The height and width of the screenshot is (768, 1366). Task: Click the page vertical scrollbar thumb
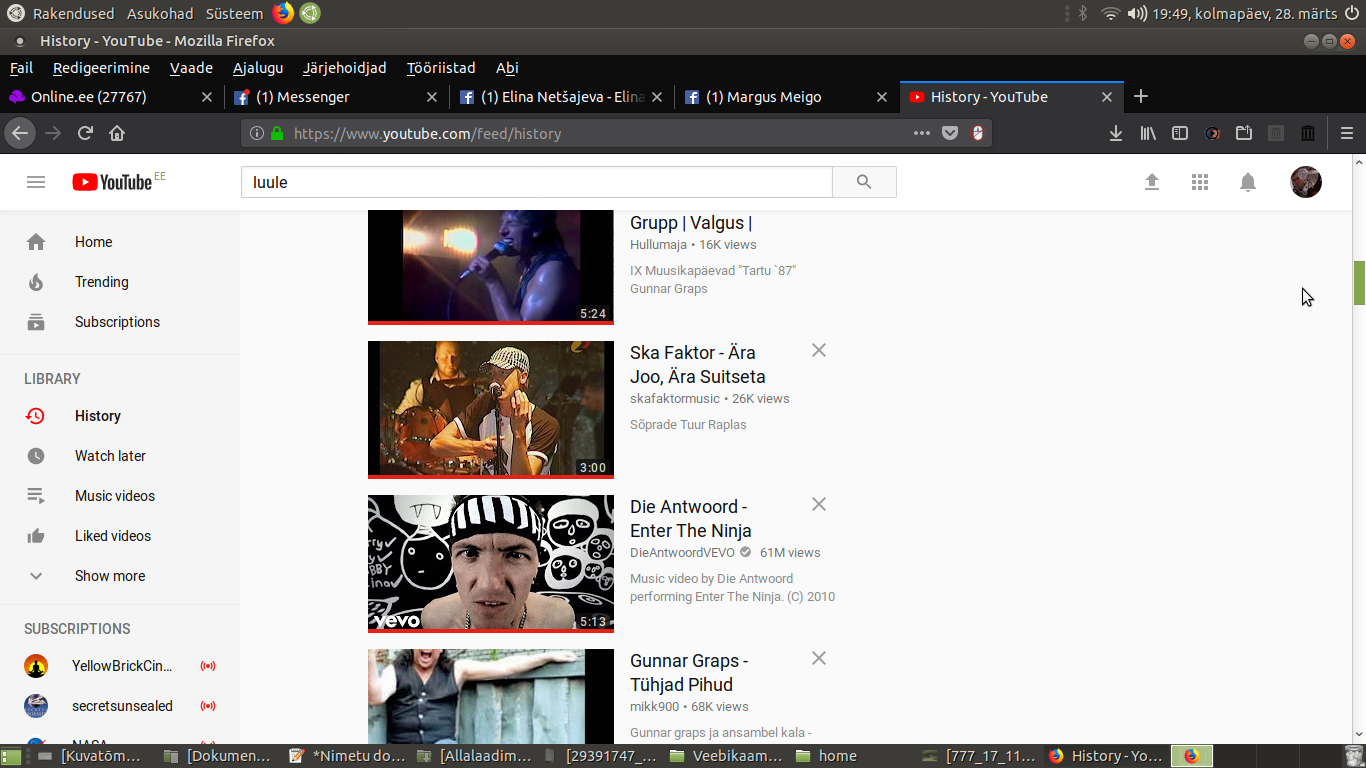coord(1359,282)
